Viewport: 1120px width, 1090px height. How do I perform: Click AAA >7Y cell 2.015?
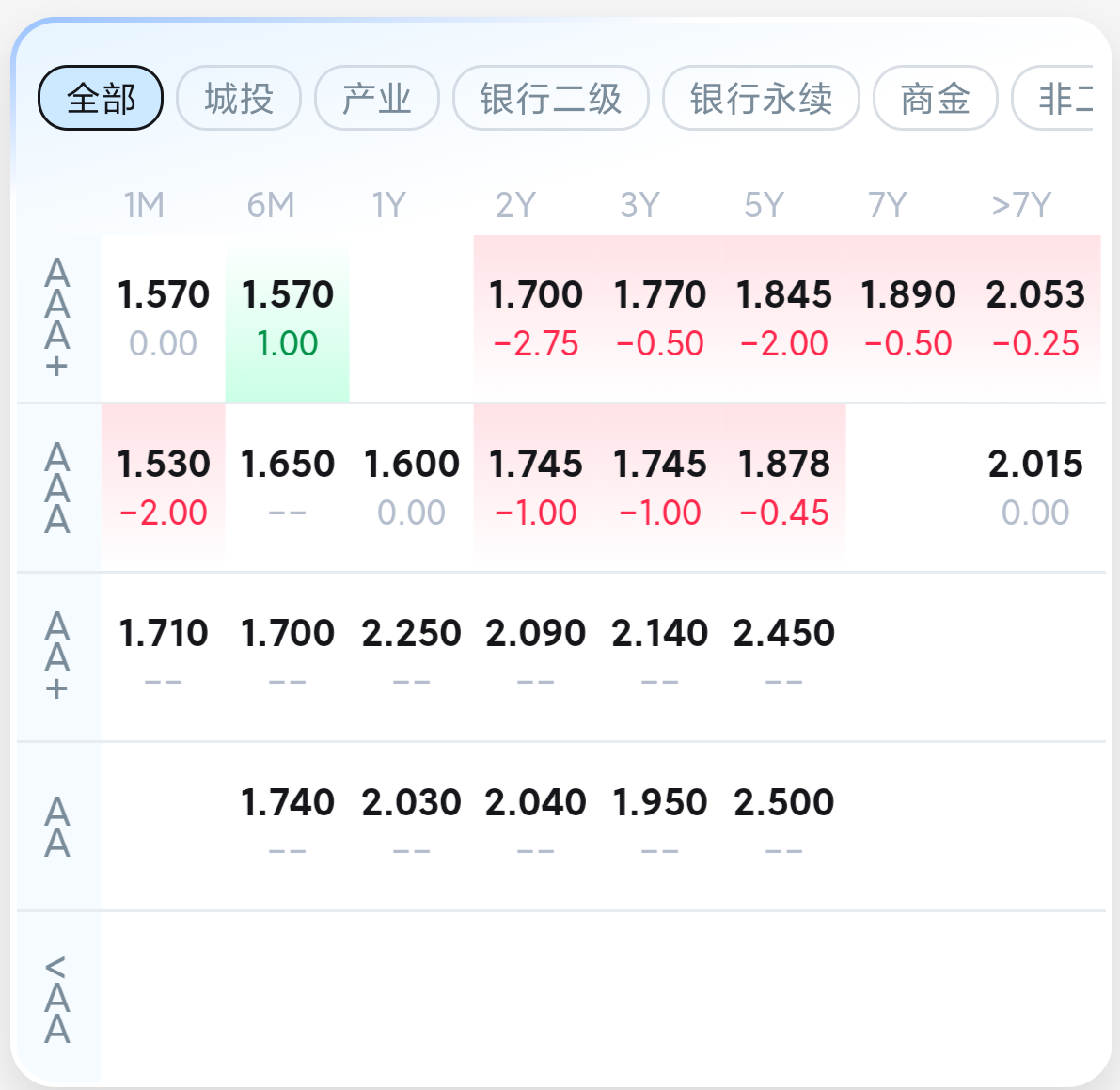coord(1035,487)
